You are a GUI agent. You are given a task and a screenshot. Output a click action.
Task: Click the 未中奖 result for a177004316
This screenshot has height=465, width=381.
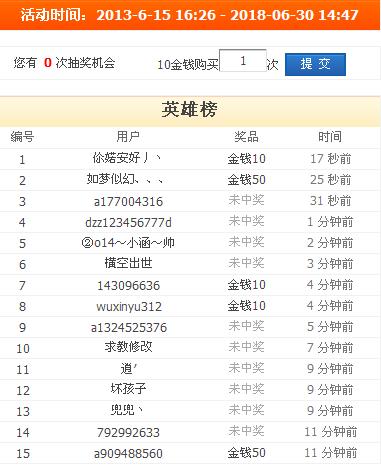[x=246, y=200]
